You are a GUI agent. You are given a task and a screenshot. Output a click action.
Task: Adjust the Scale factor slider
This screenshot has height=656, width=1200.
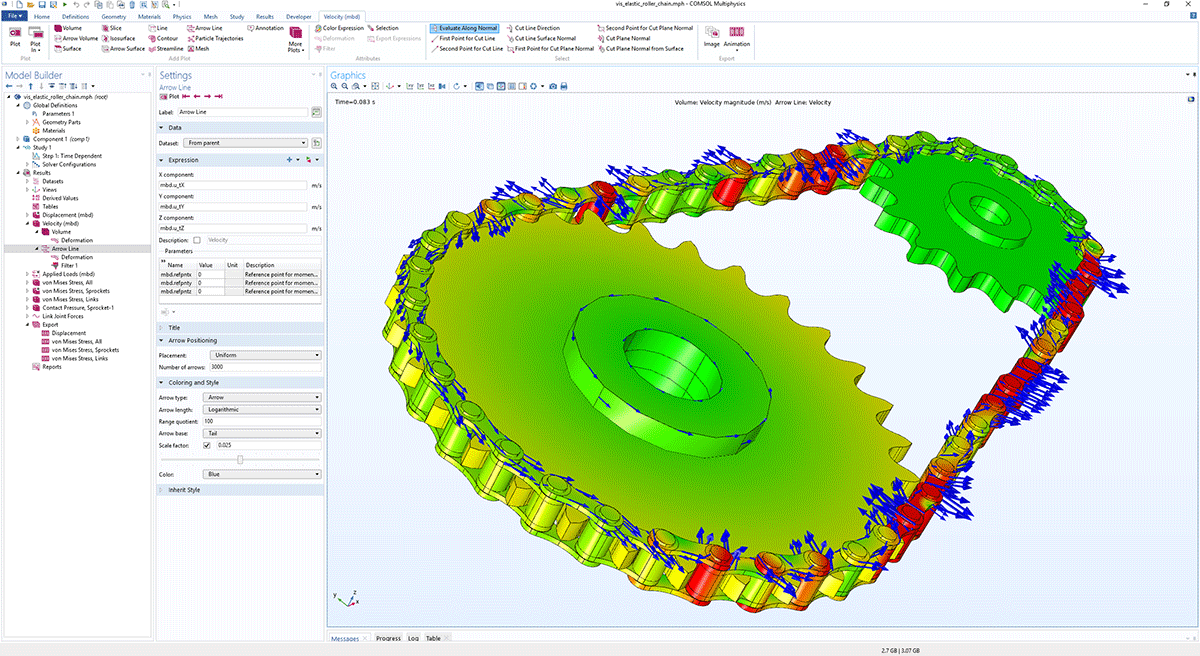[240, 459]
